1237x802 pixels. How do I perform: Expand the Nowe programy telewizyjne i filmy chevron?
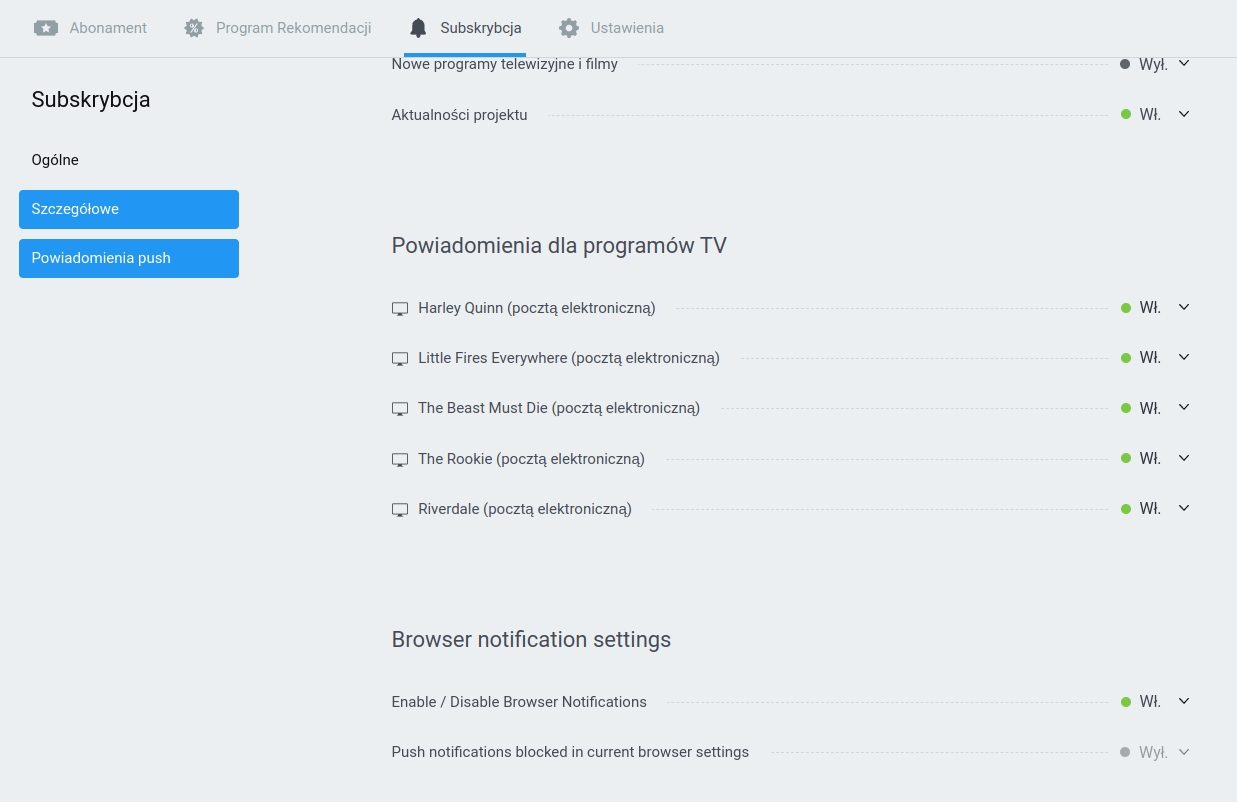[1184, 64]
